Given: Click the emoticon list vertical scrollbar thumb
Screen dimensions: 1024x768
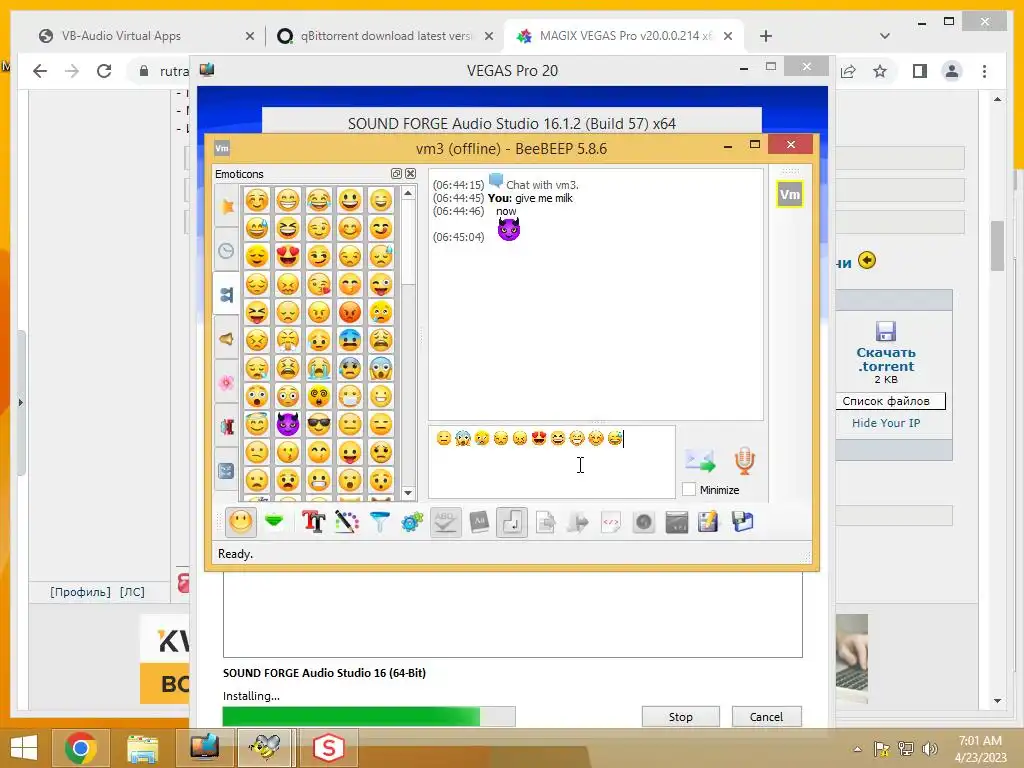Looking at the screenshot, I should pyautogui.click(x=408, y=243).
